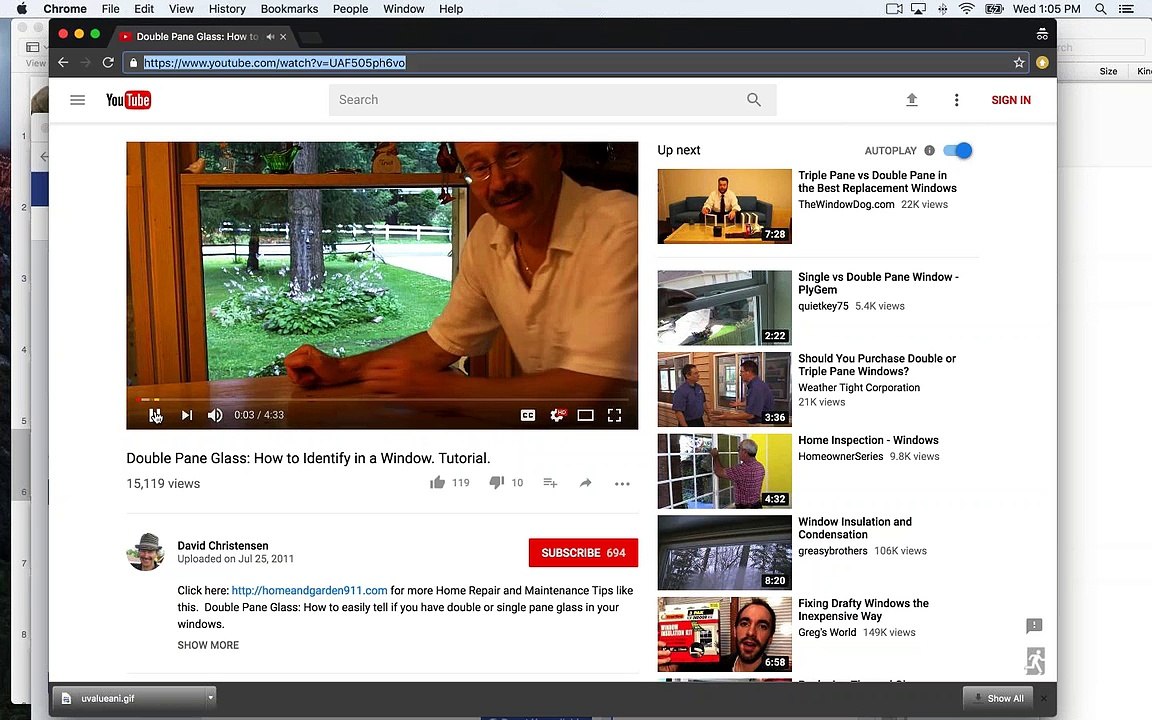This screenshot has width=1152, height=720.
Task: Click the address bar URL
Action: 275,63
